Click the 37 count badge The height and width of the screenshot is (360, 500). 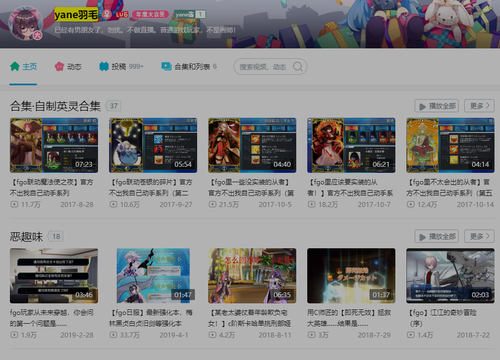pyautogui.click(x=114, y=106)
